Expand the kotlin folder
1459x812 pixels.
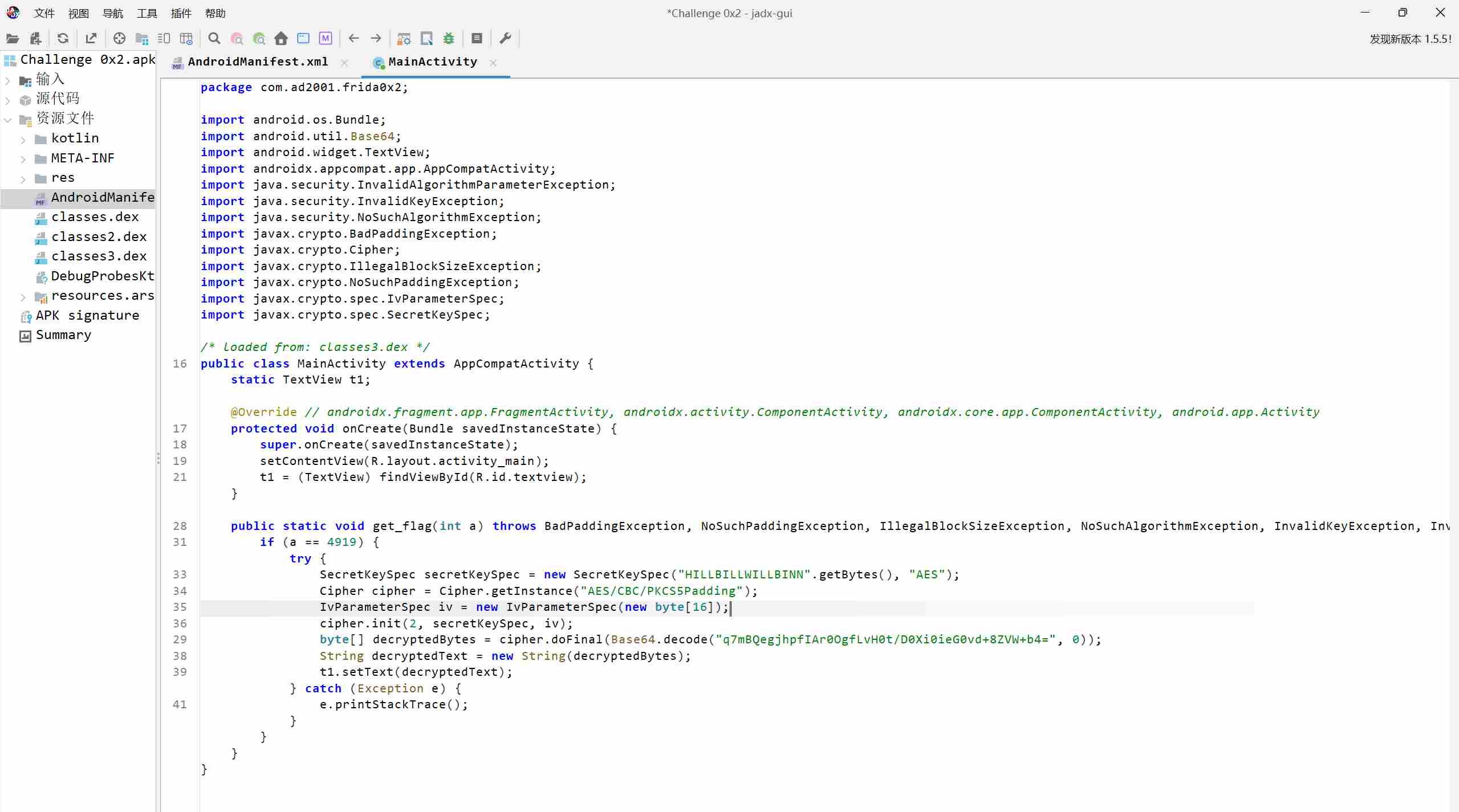23,140
